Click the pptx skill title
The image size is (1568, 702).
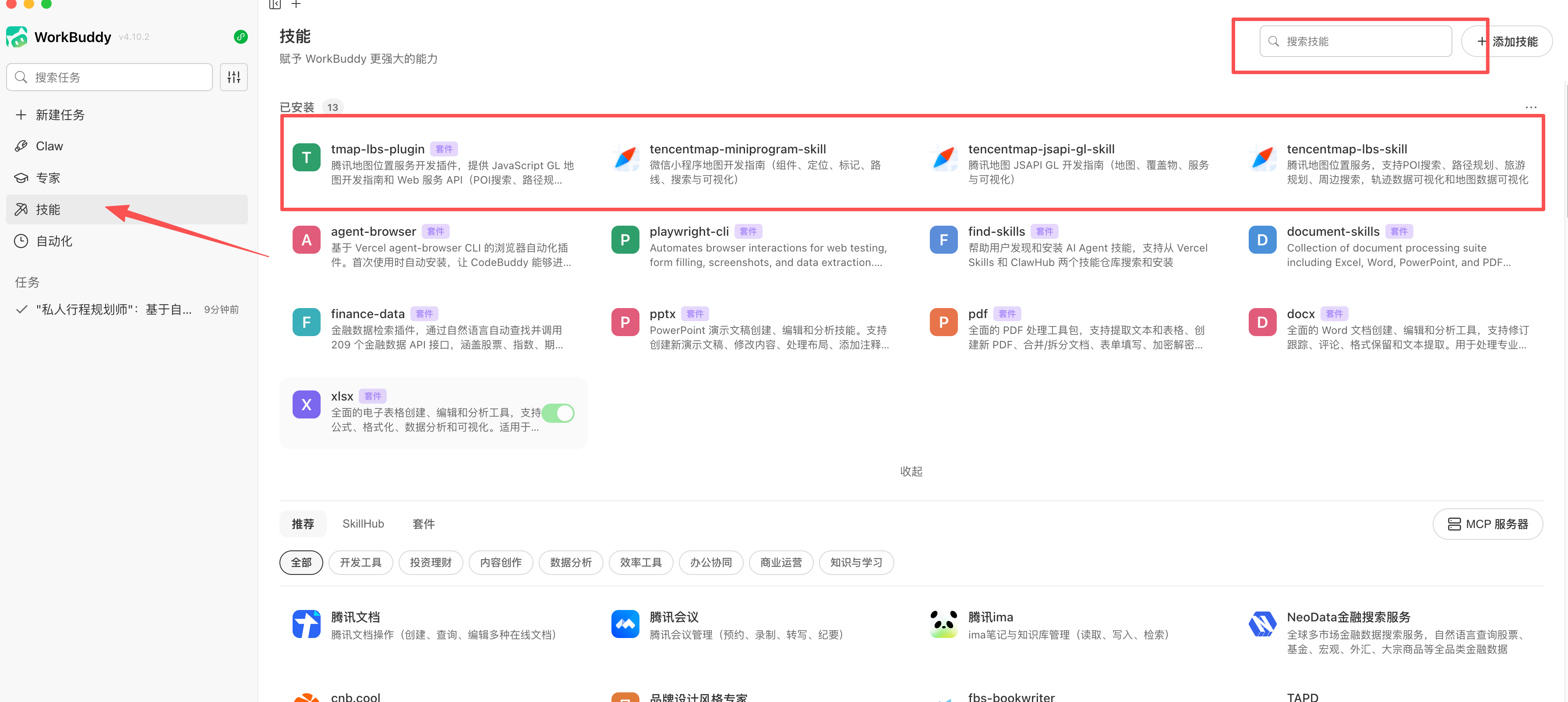click(x=662, y=314)
